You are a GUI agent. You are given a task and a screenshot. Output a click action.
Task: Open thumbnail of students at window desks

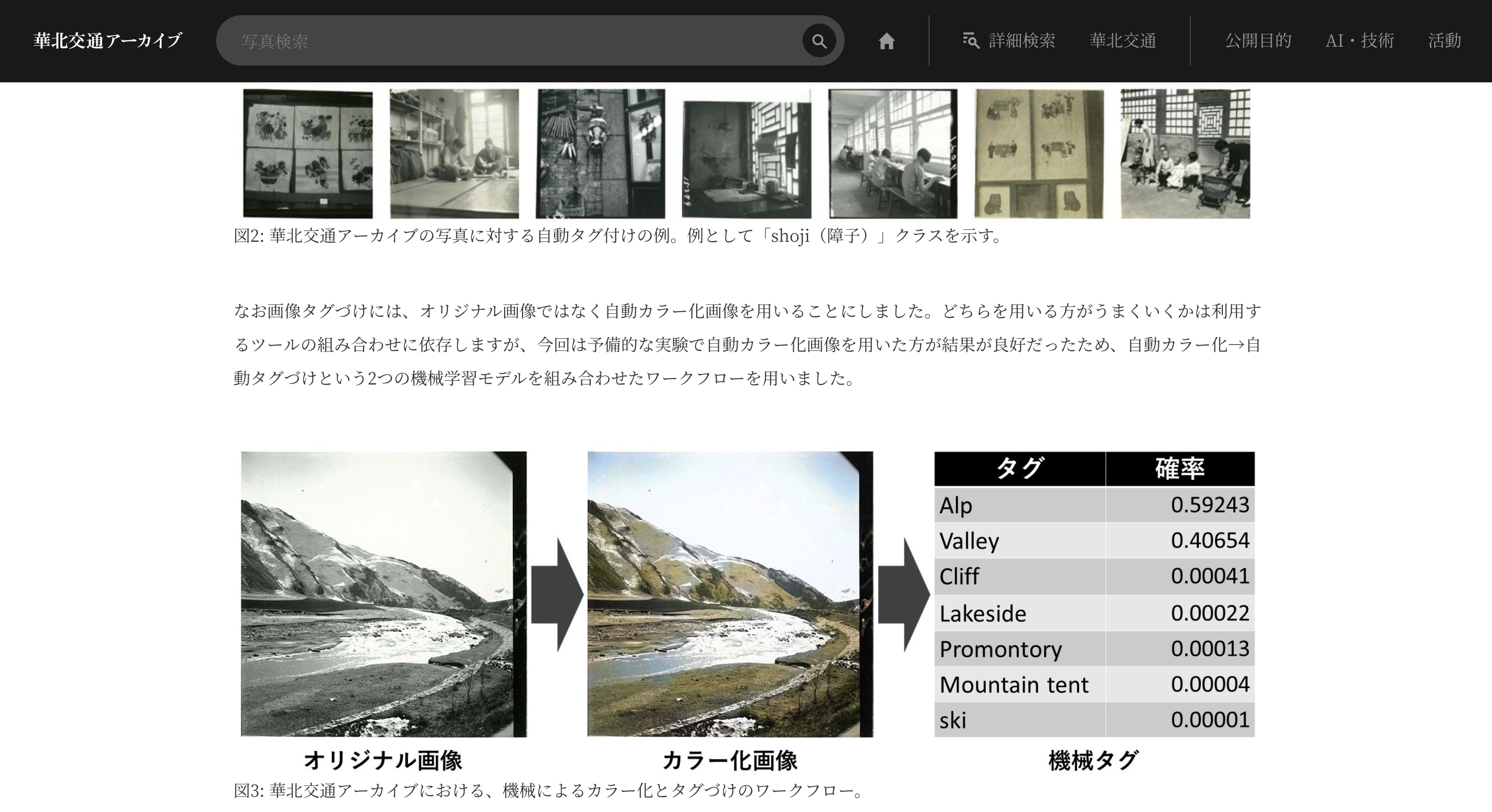(892, 154)
